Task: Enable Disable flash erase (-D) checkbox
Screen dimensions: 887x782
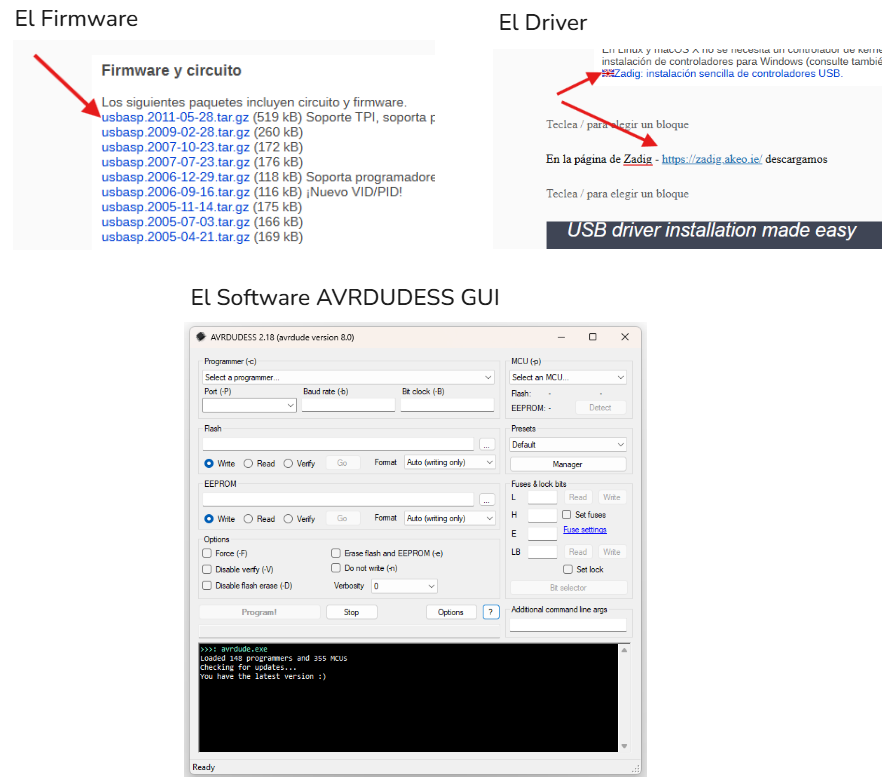Action: (207, 586)
